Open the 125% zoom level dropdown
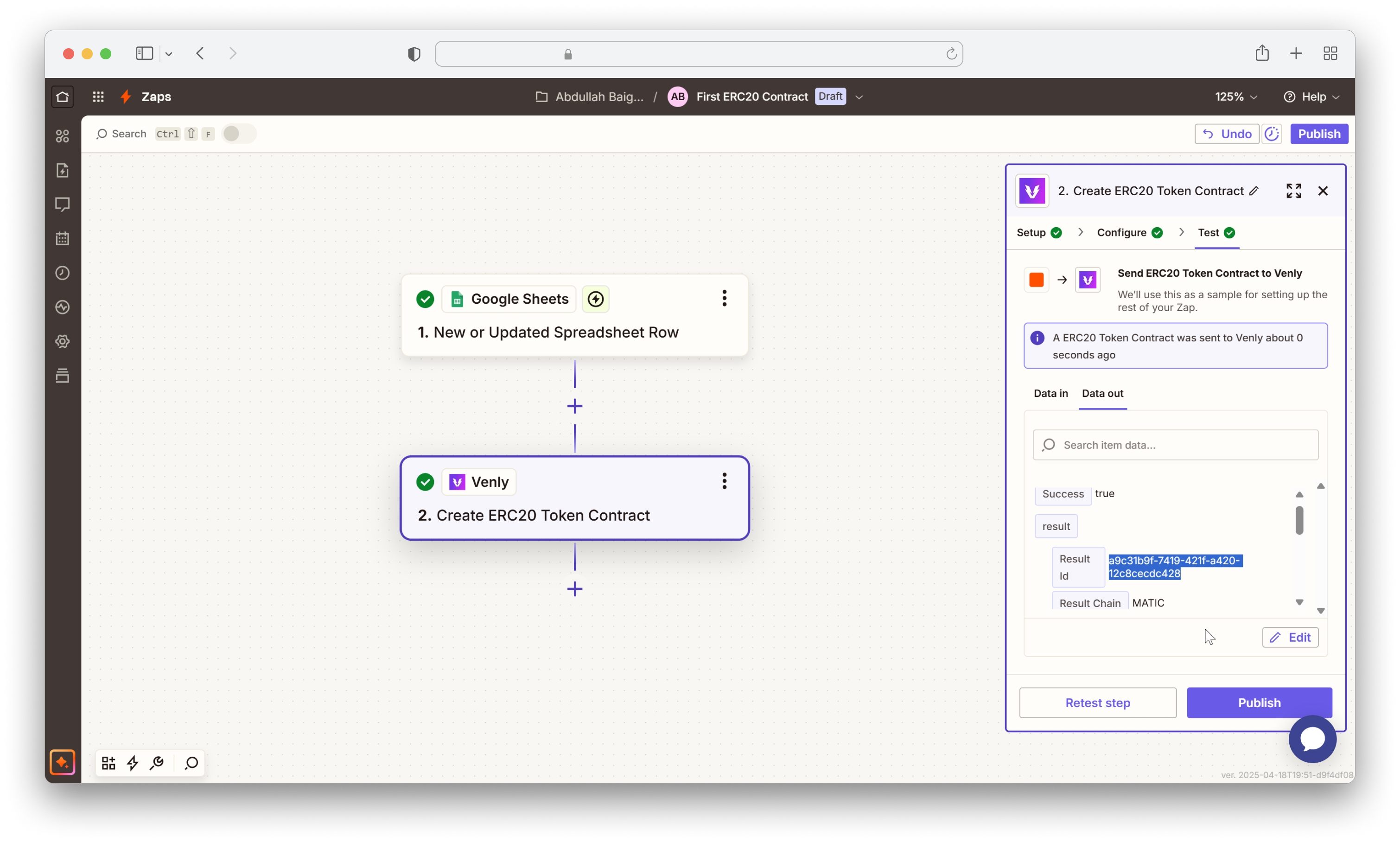 1236,96
